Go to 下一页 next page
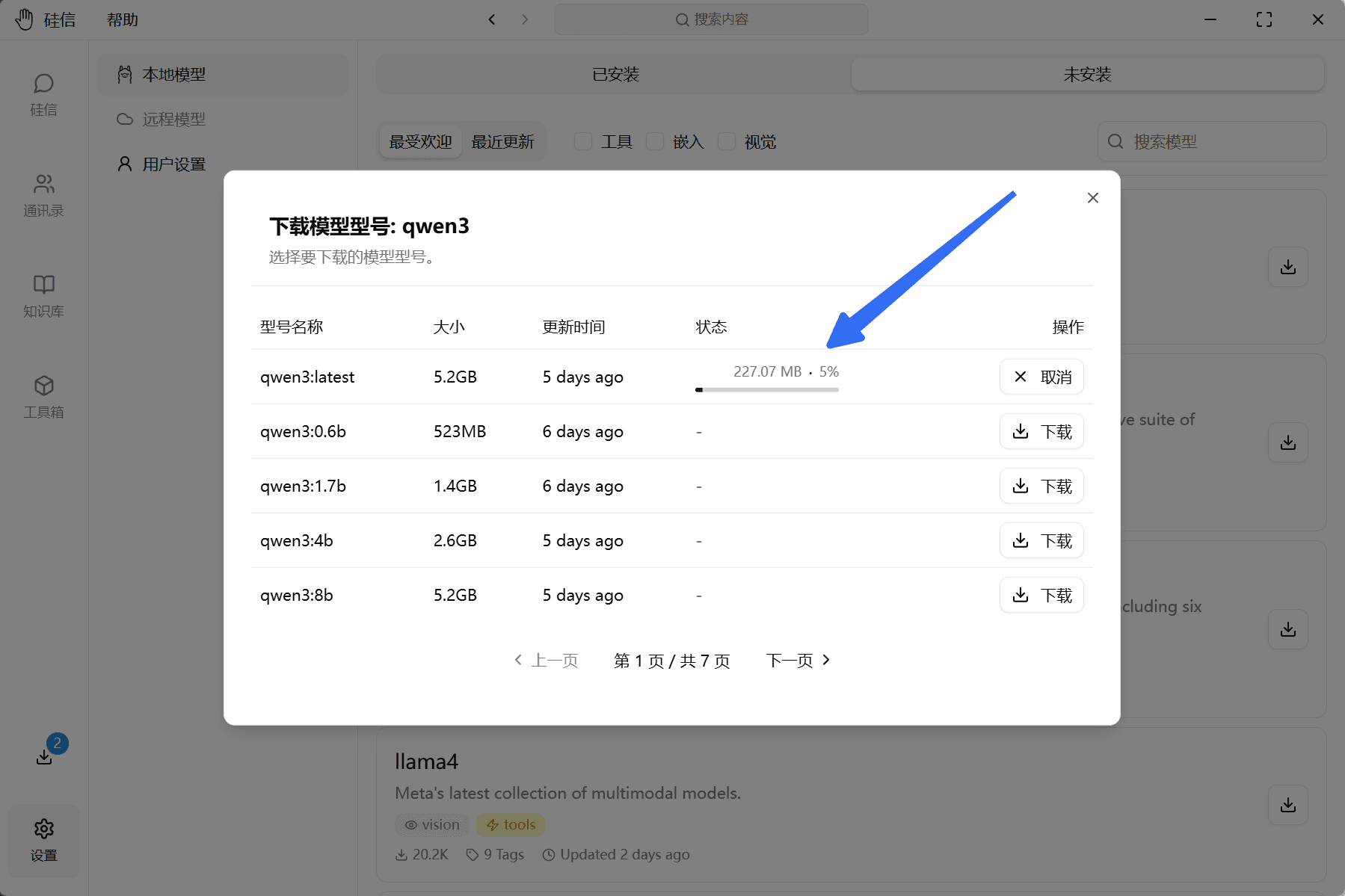 (798, 661)
